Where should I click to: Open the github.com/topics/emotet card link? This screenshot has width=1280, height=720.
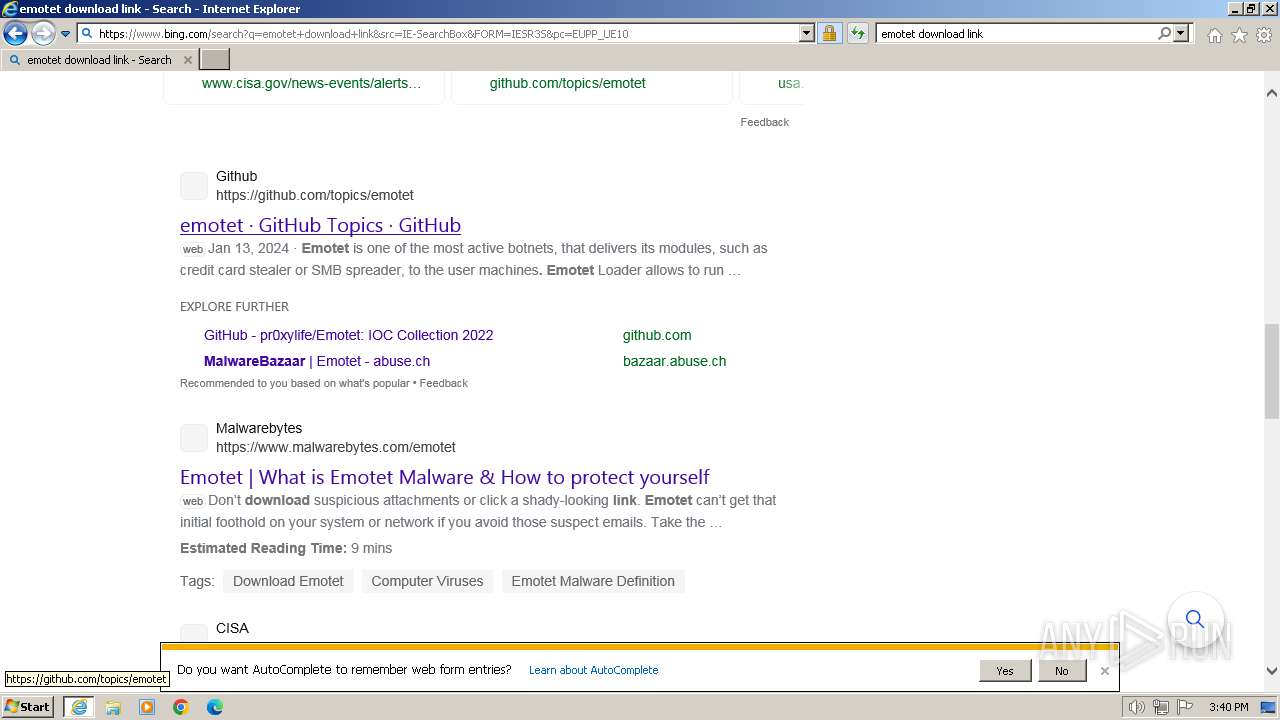tap(567, 83)
